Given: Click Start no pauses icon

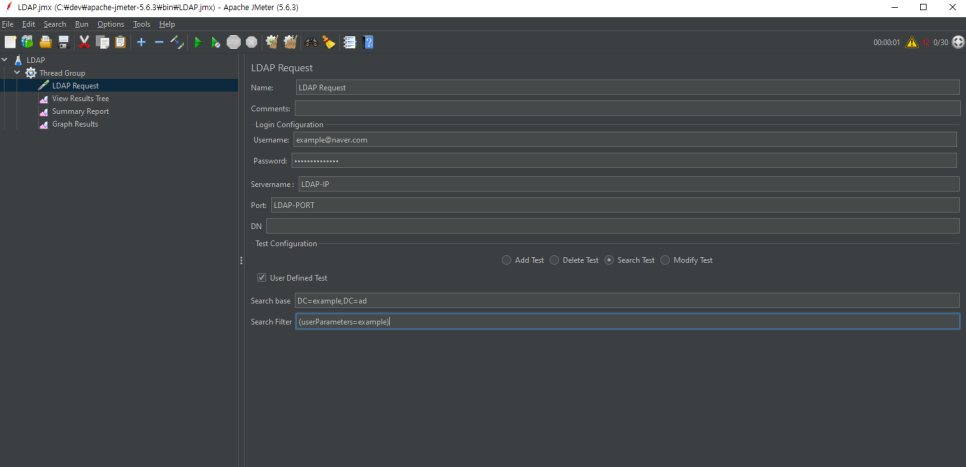Looking at the screenshot, I should tap(216, 42).
